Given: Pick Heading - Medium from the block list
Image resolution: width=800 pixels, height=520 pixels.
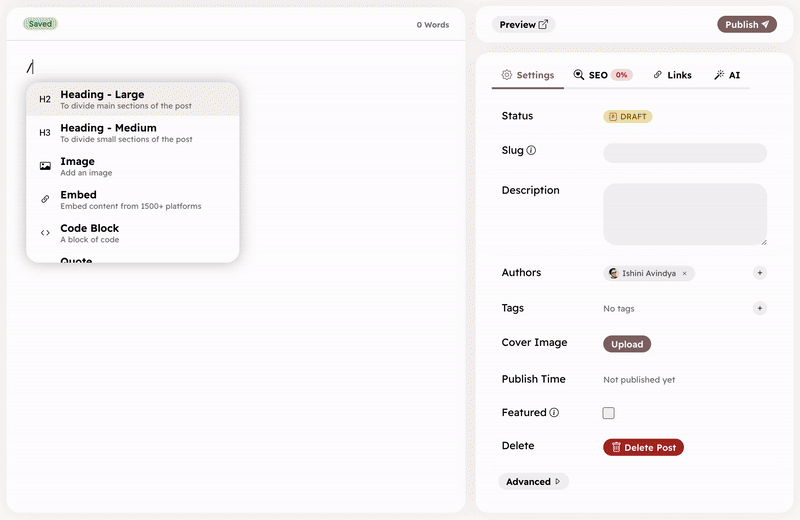Looking at the screenshot, I should click(132, 133).
